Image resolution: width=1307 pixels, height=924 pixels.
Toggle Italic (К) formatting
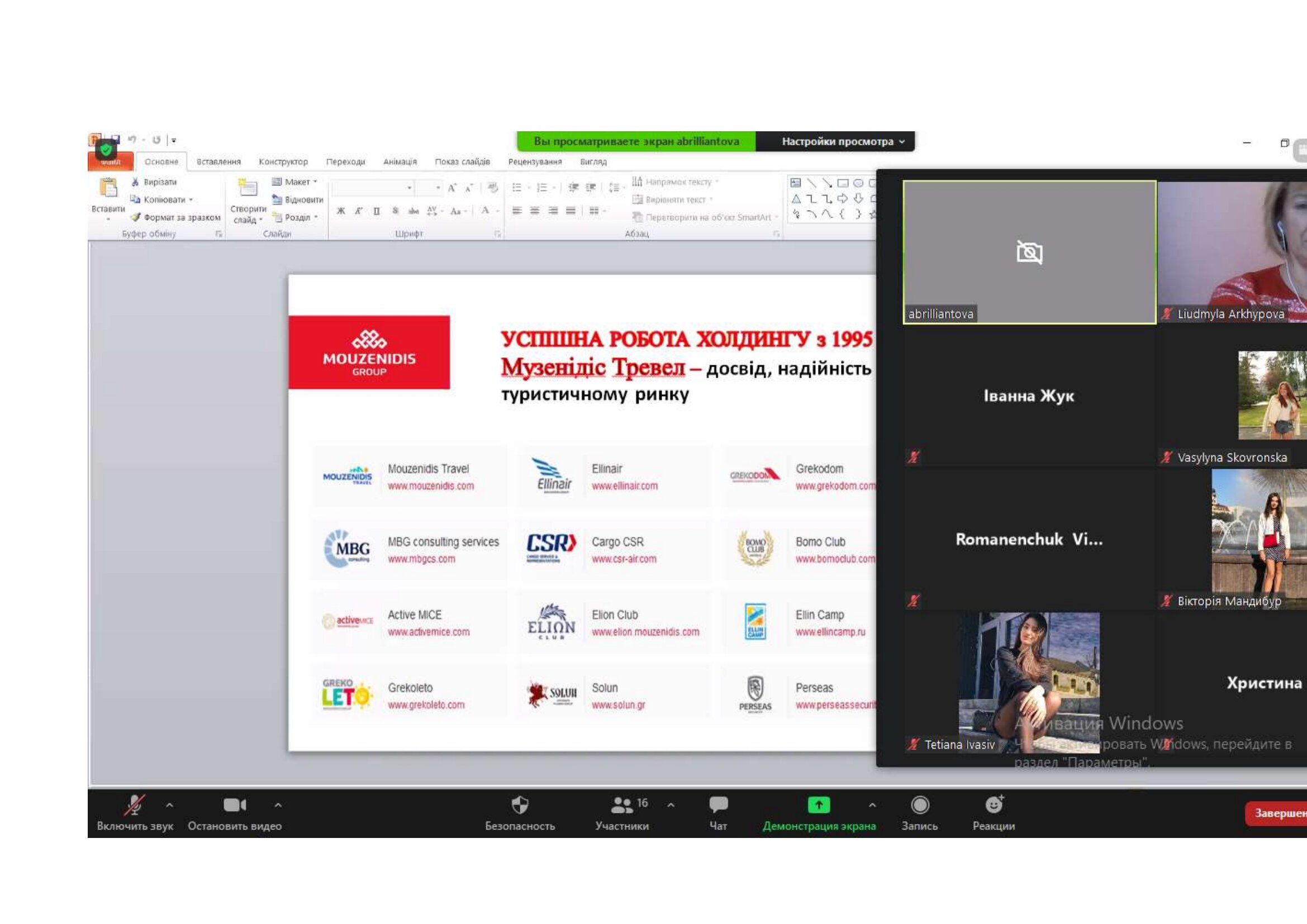click(359, 211)
